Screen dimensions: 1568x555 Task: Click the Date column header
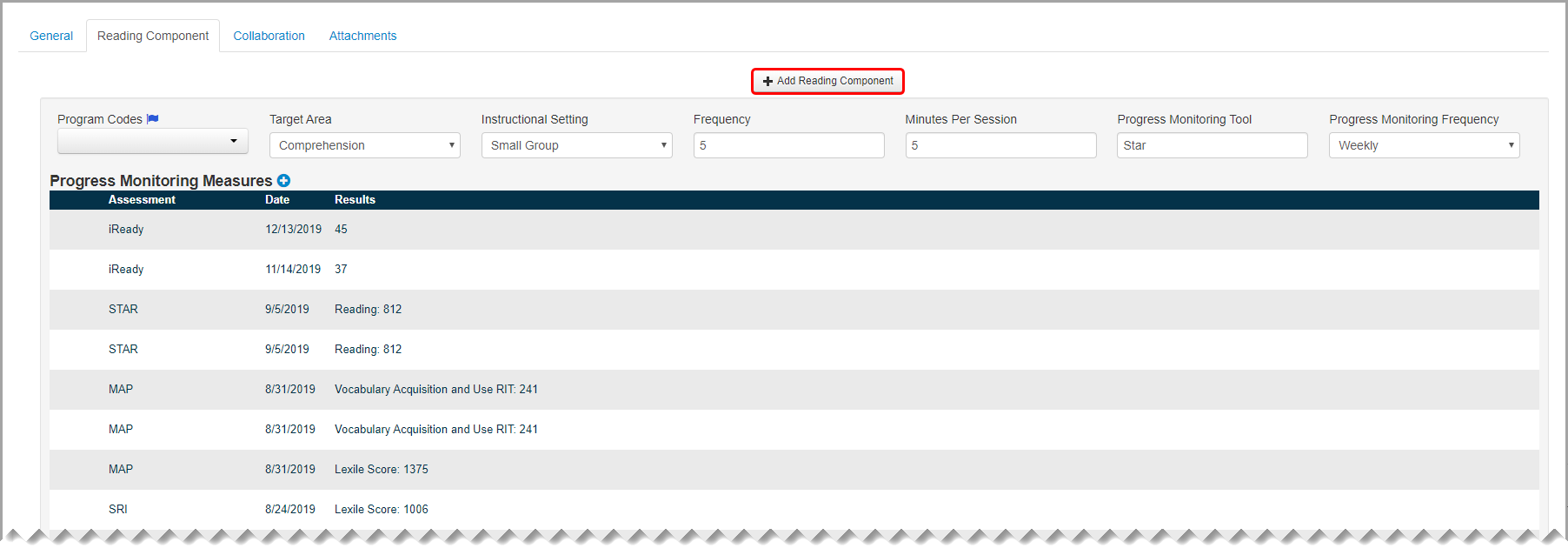click(277, 200)
